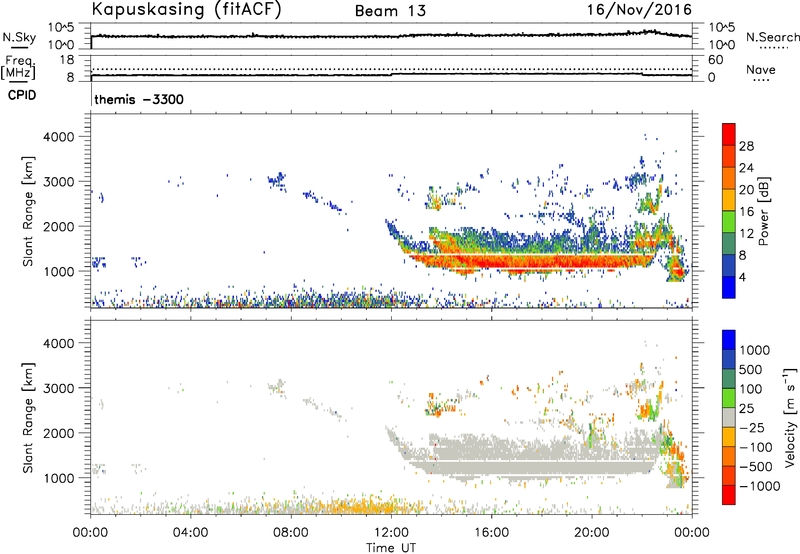Click the "25" label on Velocity color bar

(746, 409)
